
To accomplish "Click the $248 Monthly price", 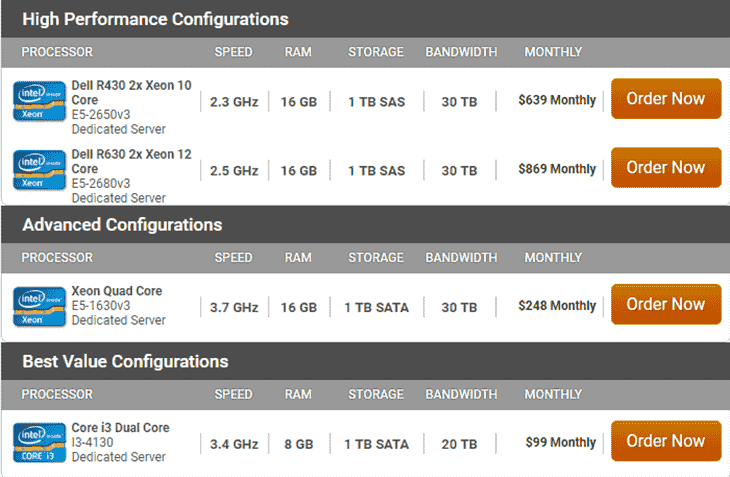I will [556, 306].
